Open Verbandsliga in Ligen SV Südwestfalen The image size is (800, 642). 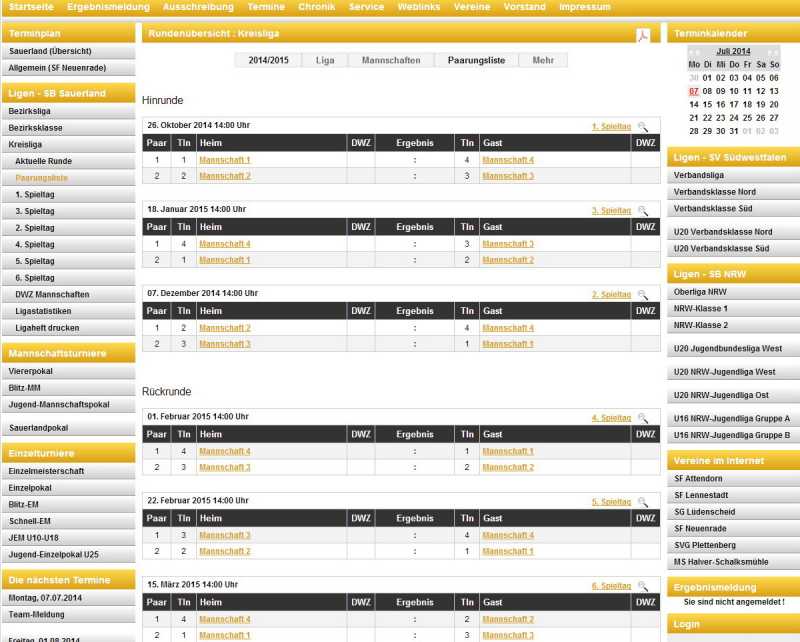(701, 175)
